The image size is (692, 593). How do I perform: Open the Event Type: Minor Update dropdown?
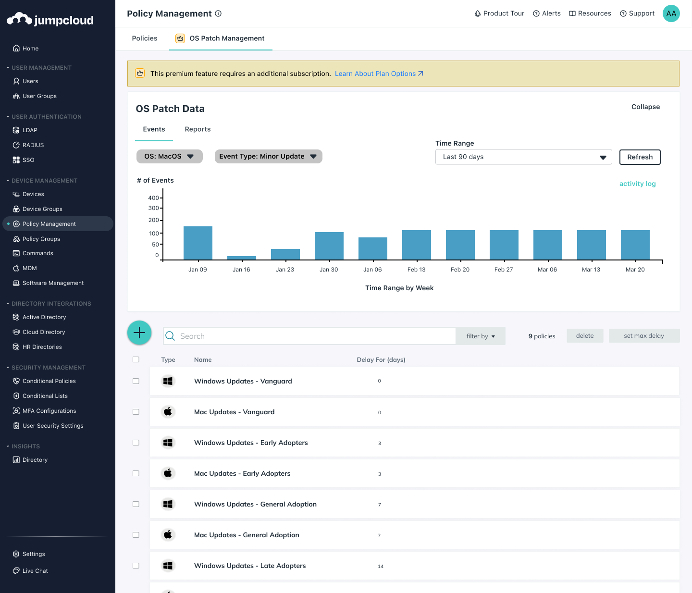point(268,156)
